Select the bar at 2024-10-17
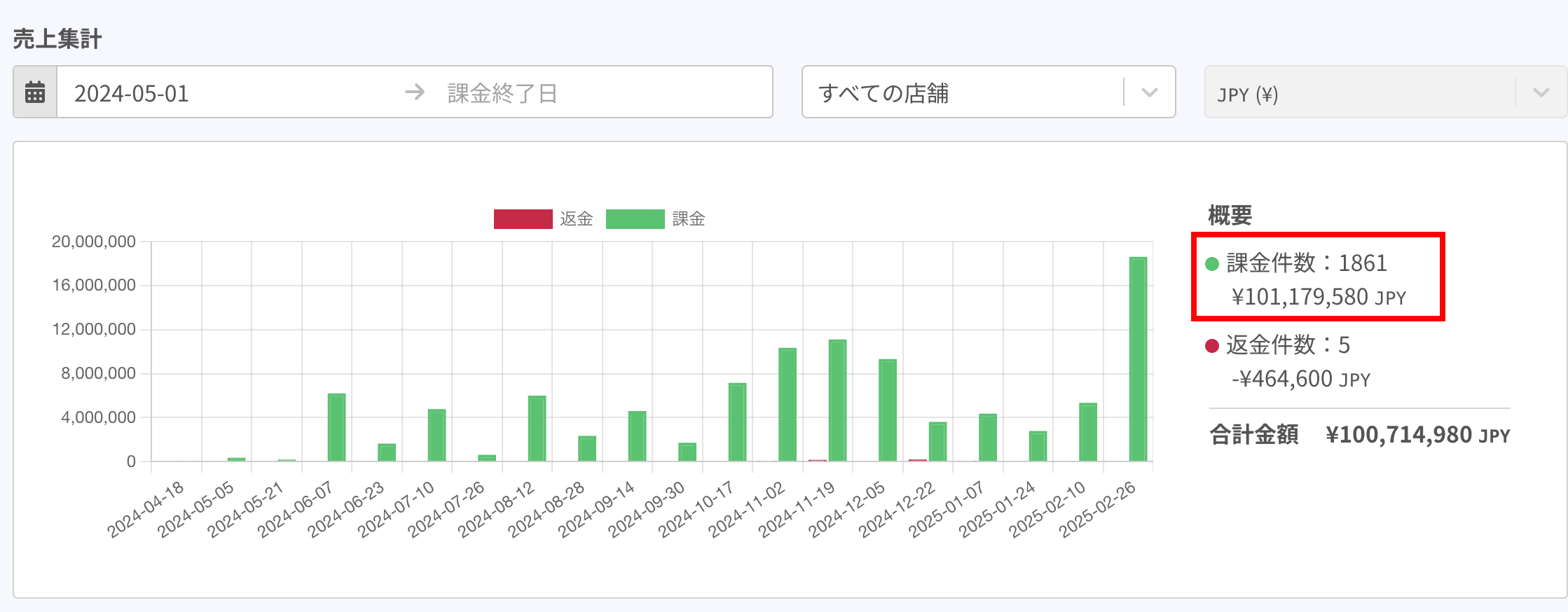 pos(737,422)
